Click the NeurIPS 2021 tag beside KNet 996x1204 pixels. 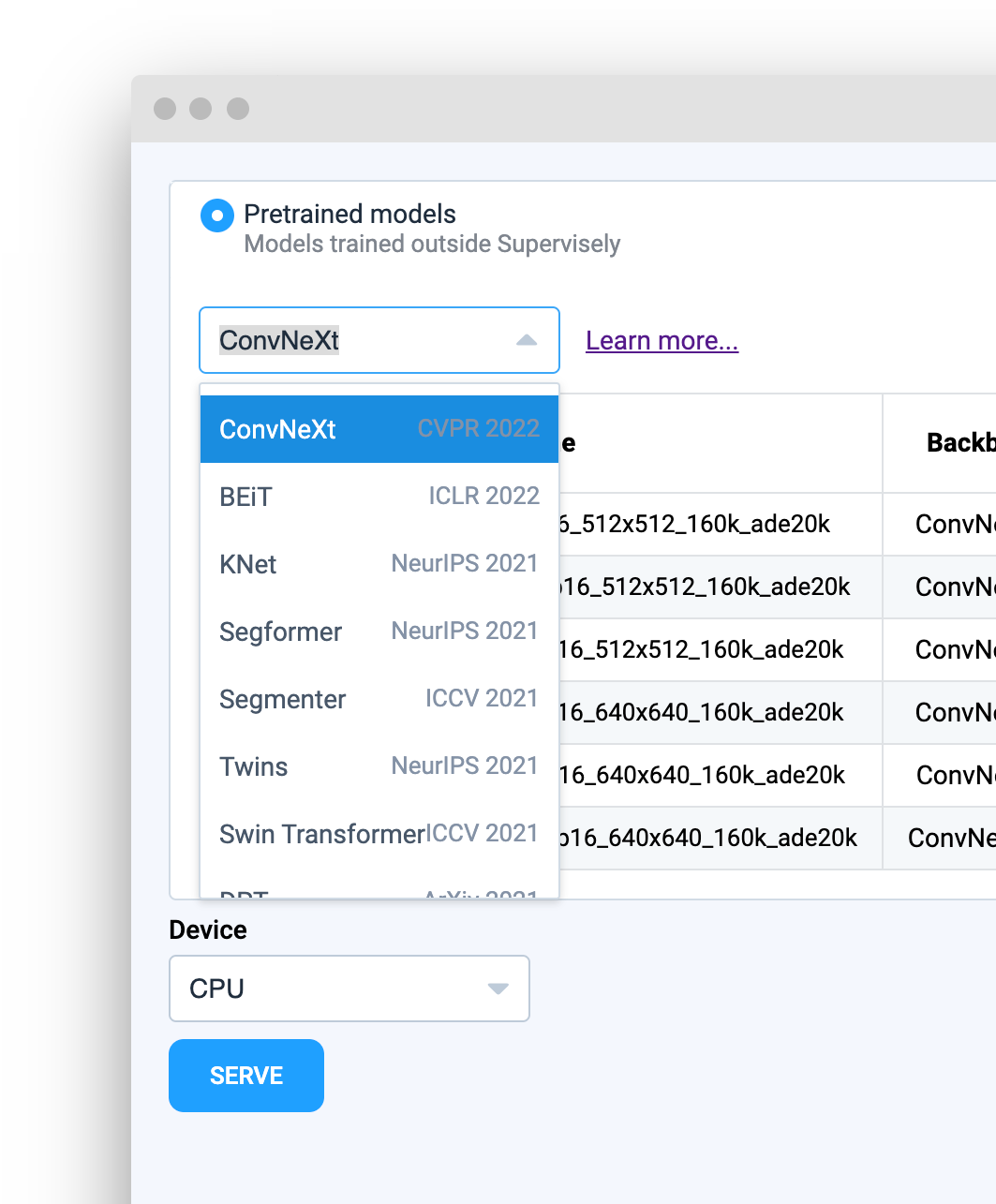click(x=463, y=563)
